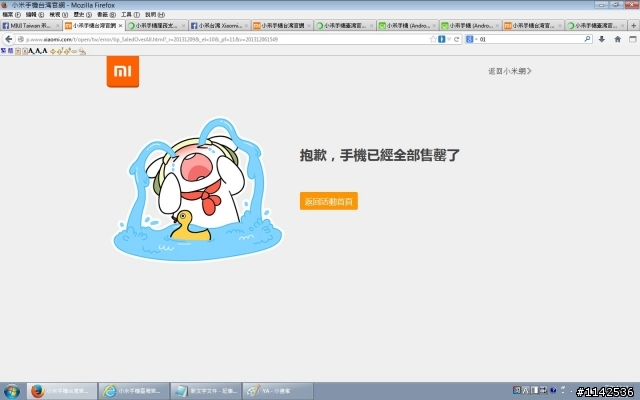
Task: Click the second clipboard icon in the add-on toolbar
Action: click(x=24, y=51)
